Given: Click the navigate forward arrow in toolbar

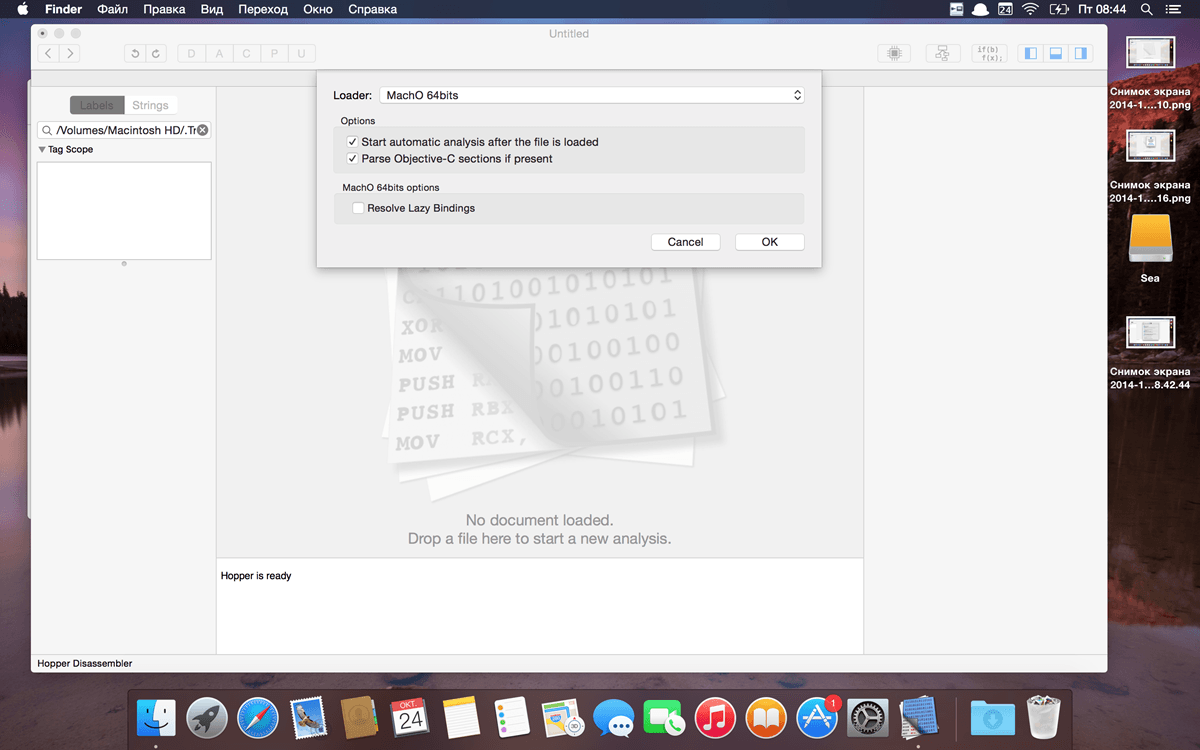Looking at the screenshot, I should click(x=70, y=53).
